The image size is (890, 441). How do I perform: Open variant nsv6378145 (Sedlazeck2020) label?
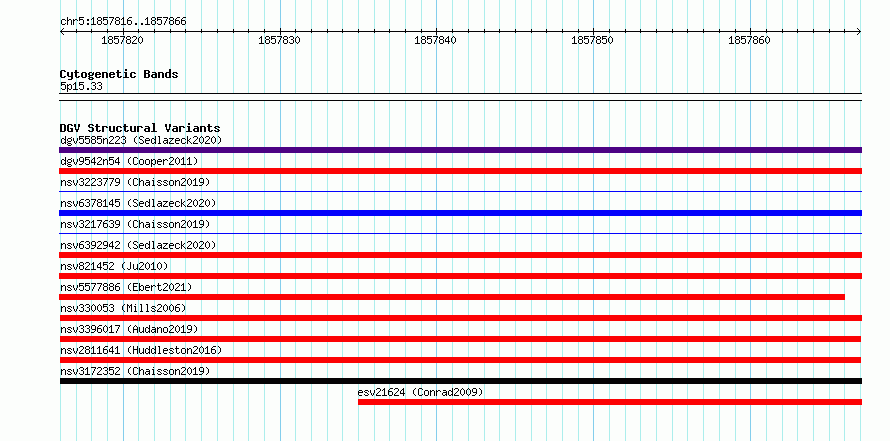point(138,203)
